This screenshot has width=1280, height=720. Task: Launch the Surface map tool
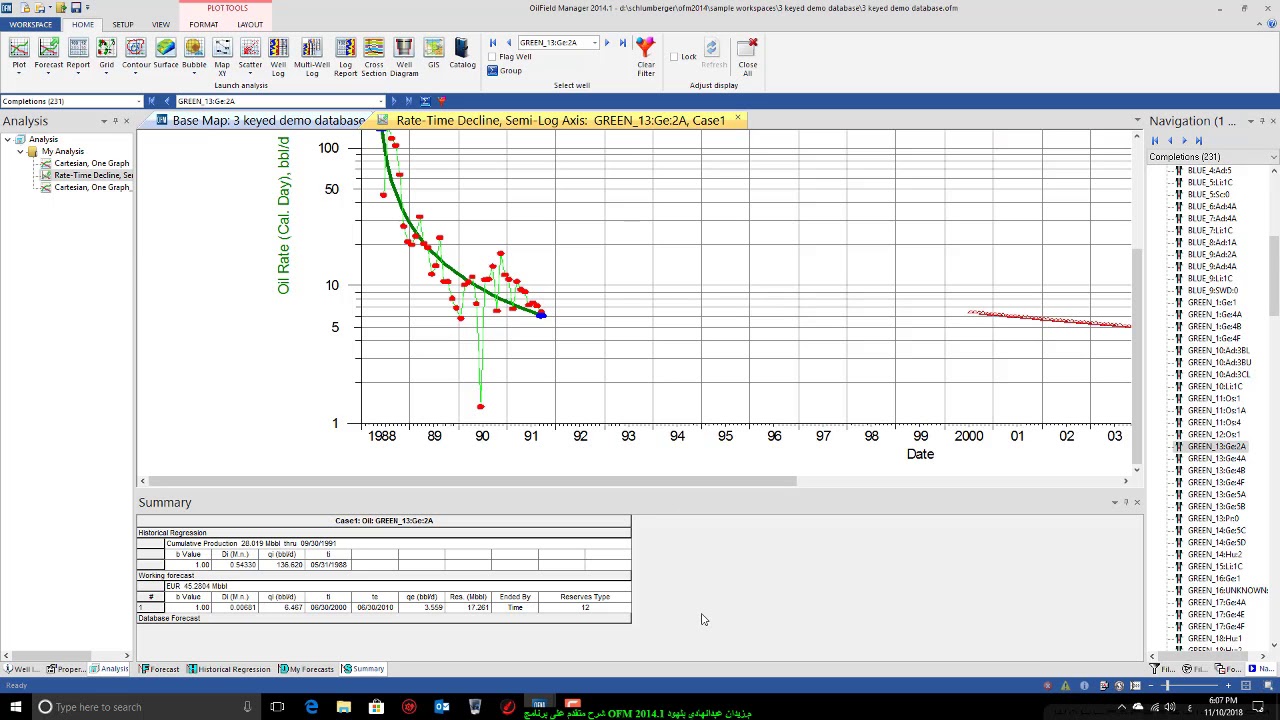166,54
